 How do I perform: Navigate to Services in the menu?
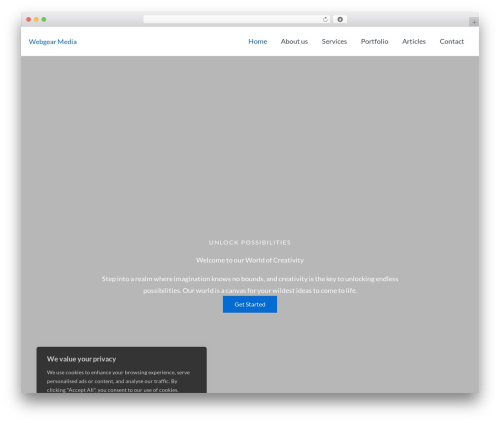point(334,42)
